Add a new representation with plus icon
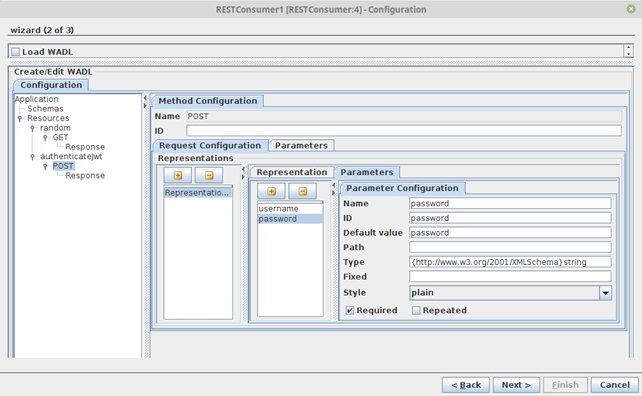The height and width of the screenshot is (396, 642). coord(178,175)
